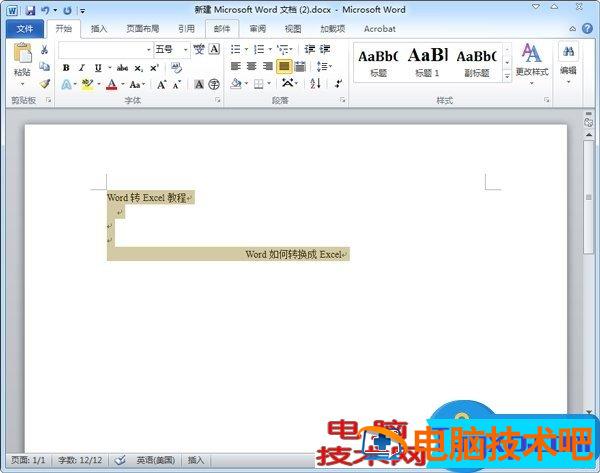This screenshot has width=600, height=473.
Task: Expand the Bullets list dropdown
Action: coord(246,49)
